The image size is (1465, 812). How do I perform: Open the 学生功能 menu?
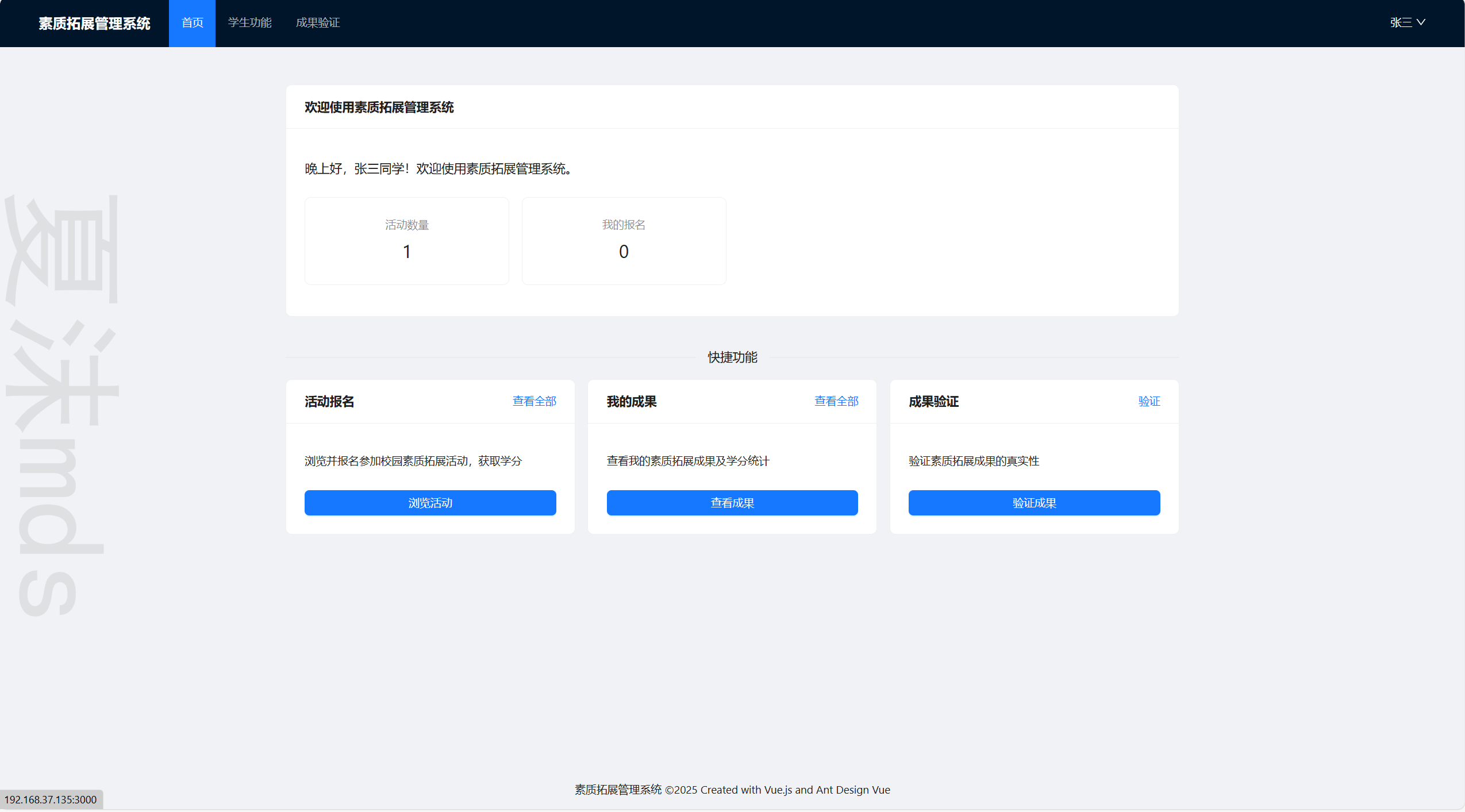(x=249, y=22)
